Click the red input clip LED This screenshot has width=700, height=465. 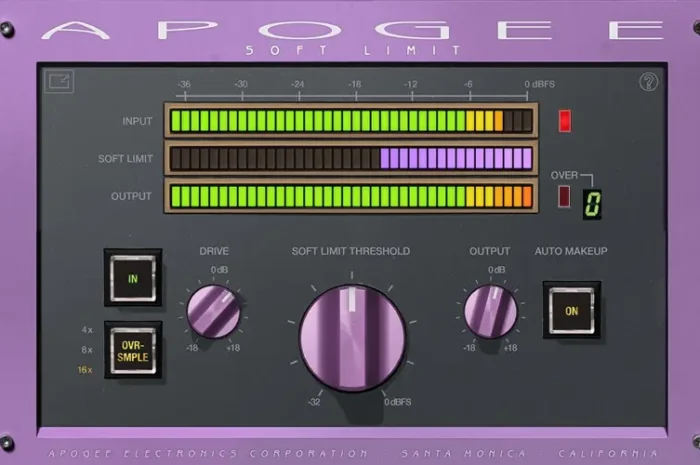(x=565, y=121)
